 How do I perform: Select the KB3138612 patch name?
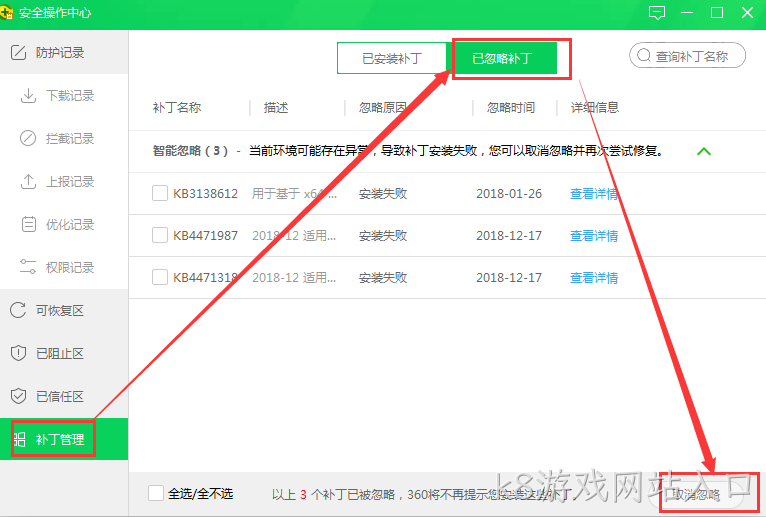click(205, 194)
